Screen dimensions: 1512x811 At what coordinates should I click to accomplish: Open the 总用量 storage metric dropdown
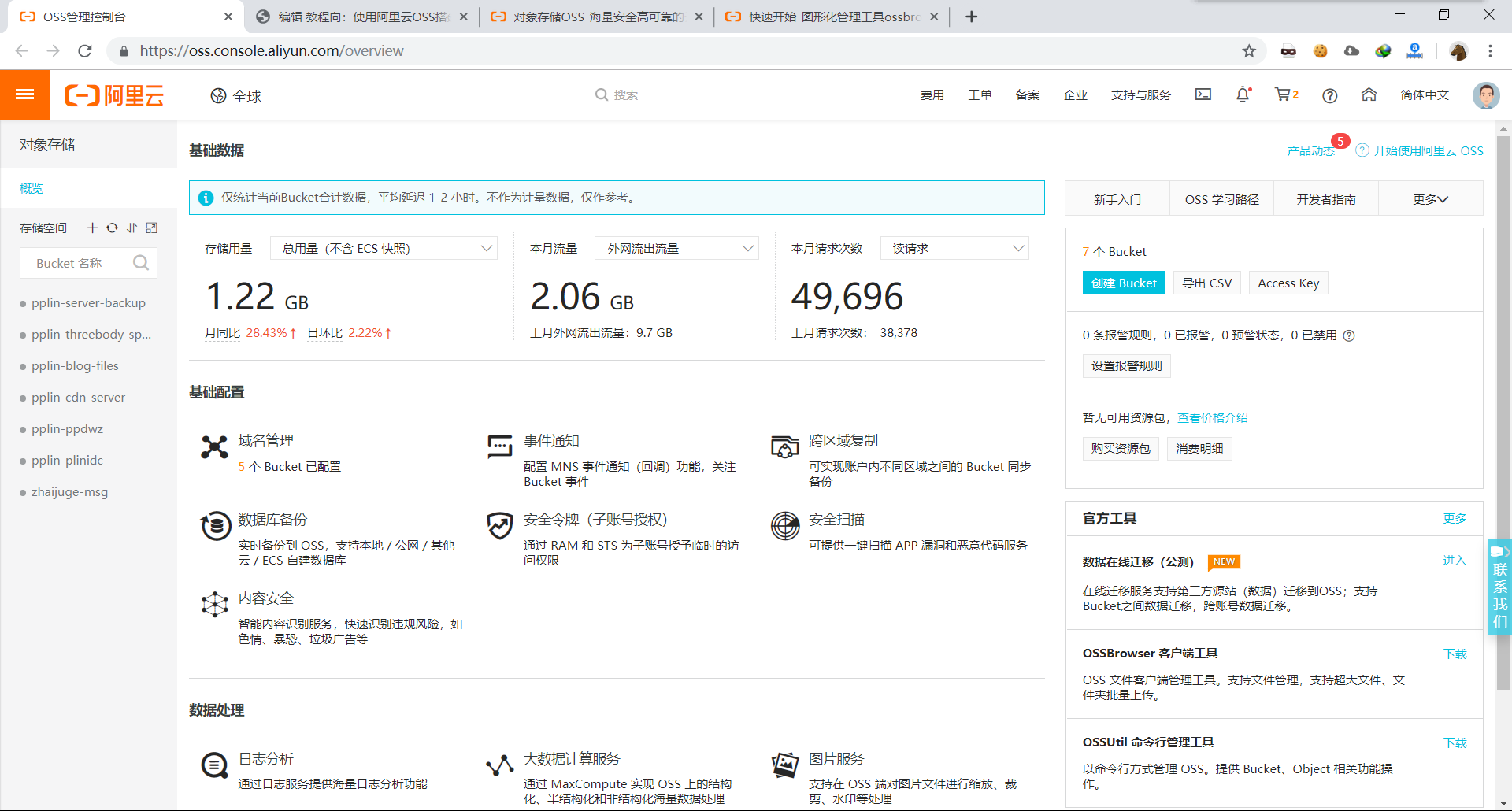coord(383,247)
